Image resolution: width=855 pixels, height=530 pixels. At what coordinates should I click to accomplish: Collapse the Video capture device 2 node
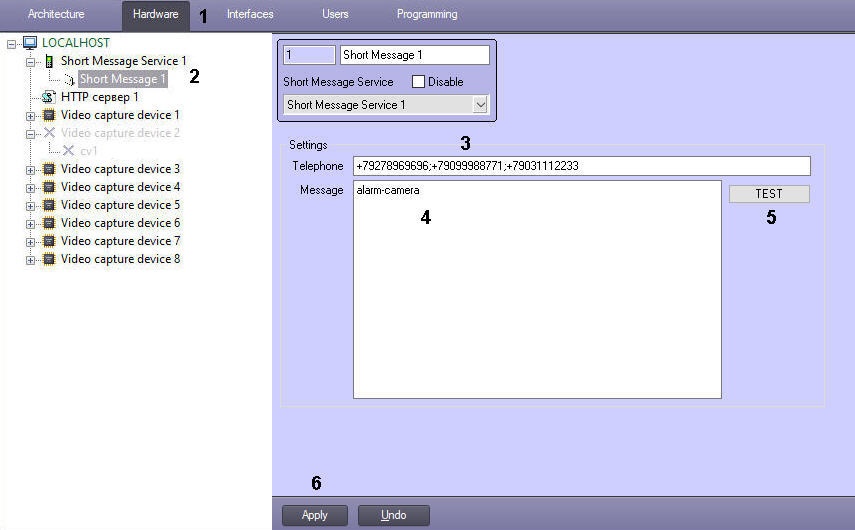31,134
